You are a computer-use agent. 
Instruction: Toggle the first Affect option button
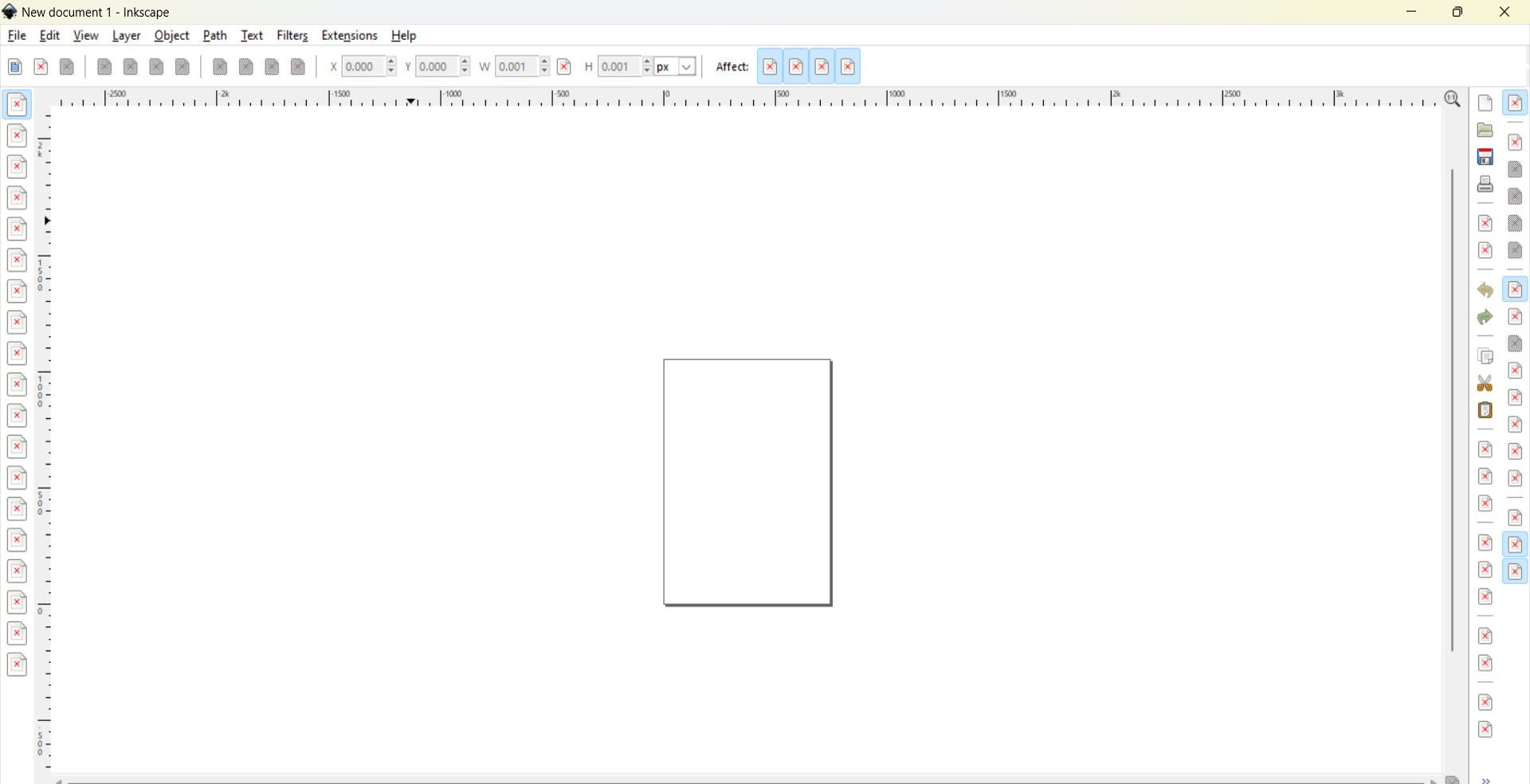coord(771,67)
